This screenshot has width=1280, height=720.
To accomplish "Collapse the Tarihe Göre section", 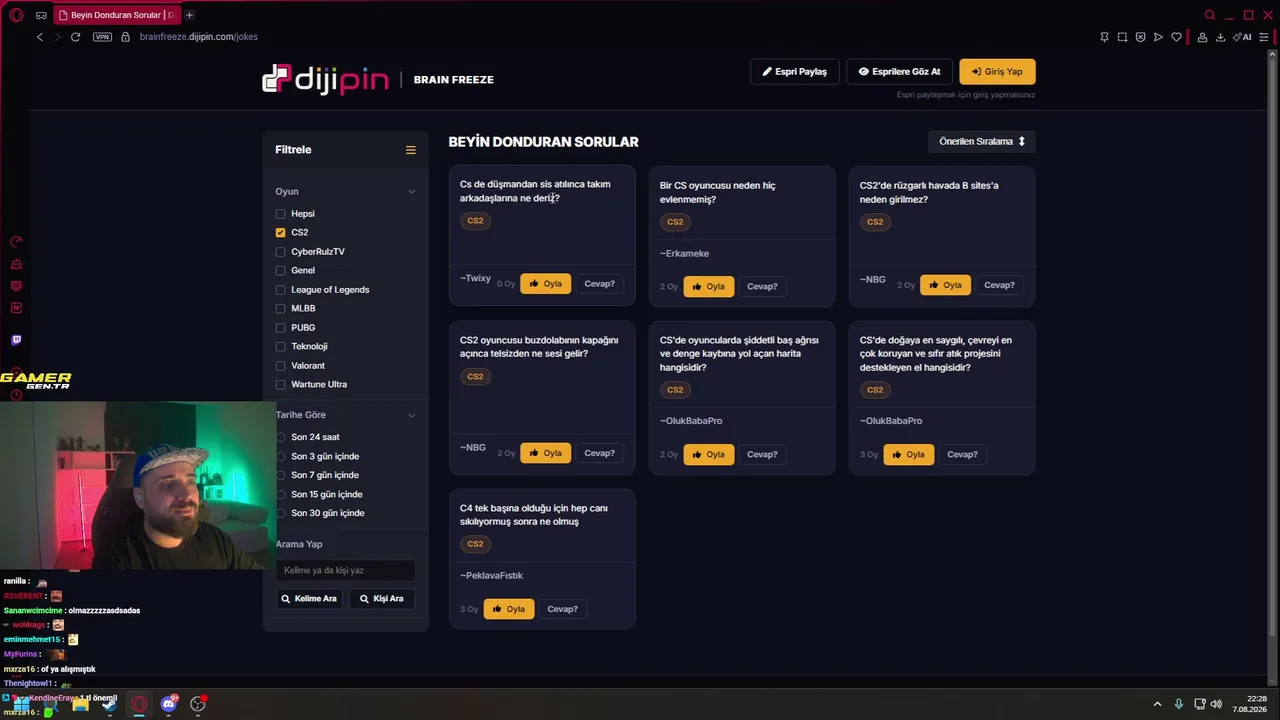I will coord(411,415).
